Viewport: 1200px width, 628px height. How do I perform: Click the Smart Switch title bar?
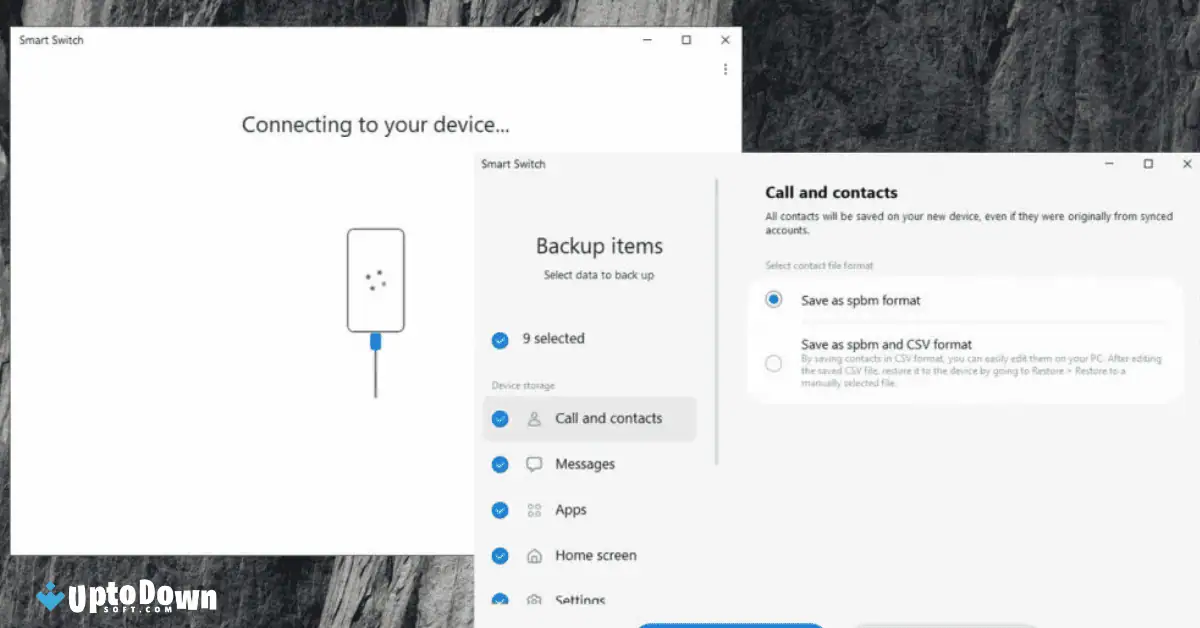513,163
